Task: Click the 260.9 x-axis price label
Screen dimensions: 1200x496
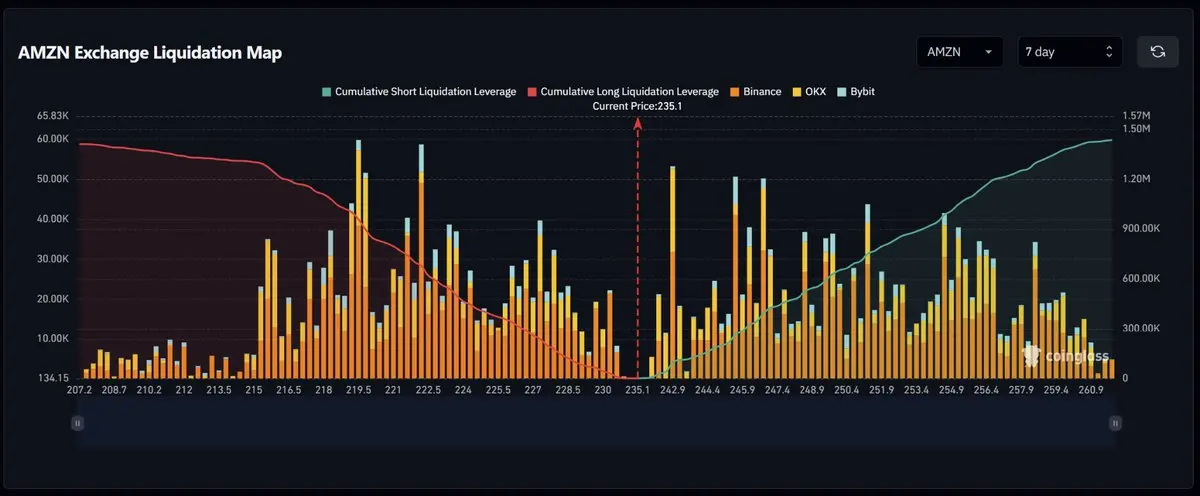Action: click(x=1091, y=391)
